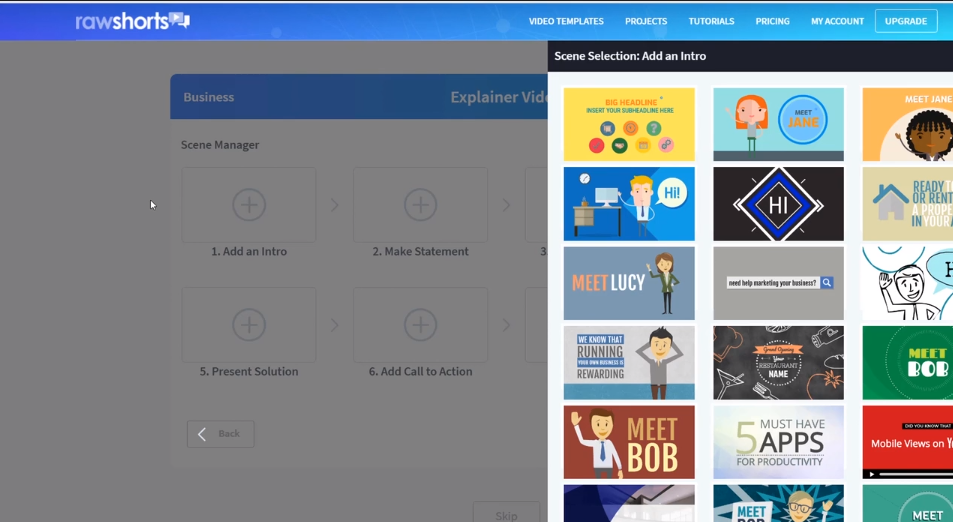Open the Video Templates menu
This screenshot has width=953, height=522.
tap(566, 21)
